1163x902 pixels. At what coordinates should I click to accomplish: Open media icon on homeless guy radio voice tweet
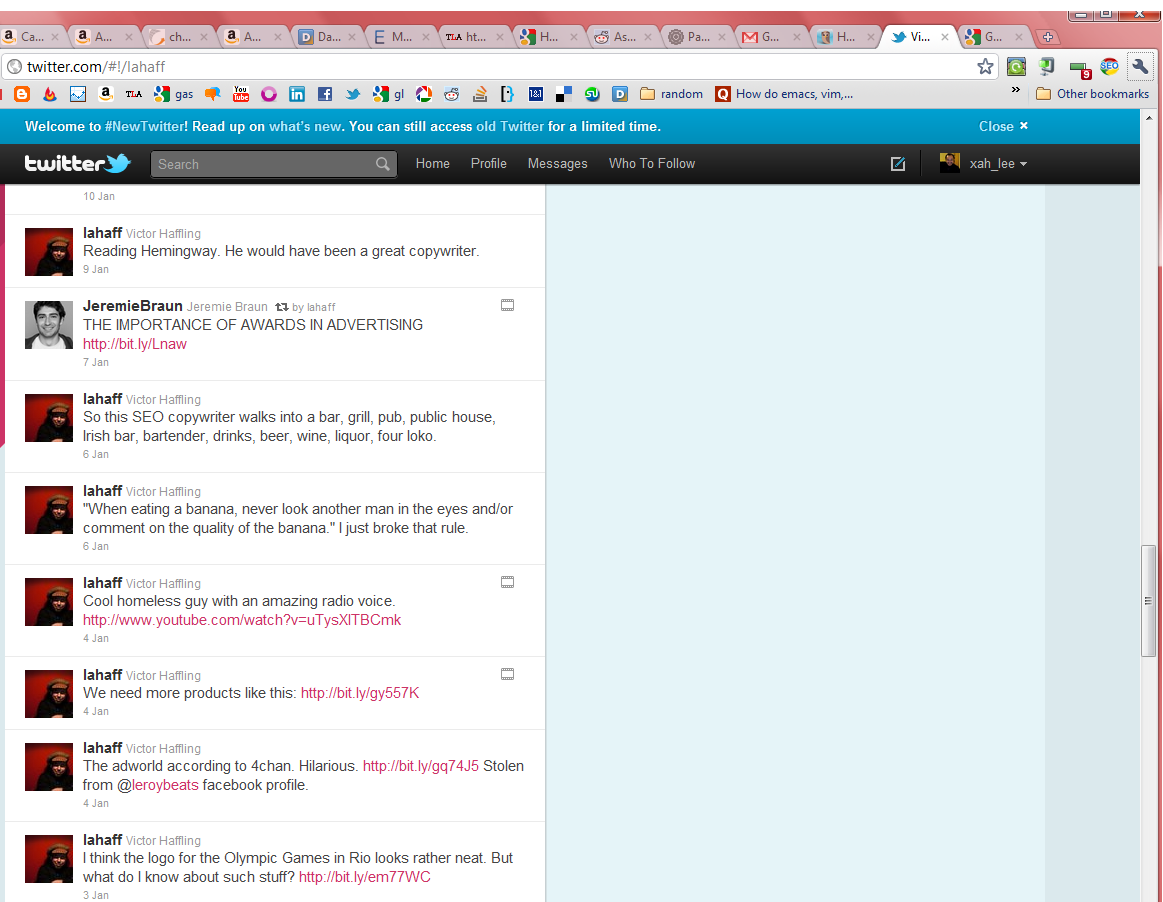(x=507, y=582)
